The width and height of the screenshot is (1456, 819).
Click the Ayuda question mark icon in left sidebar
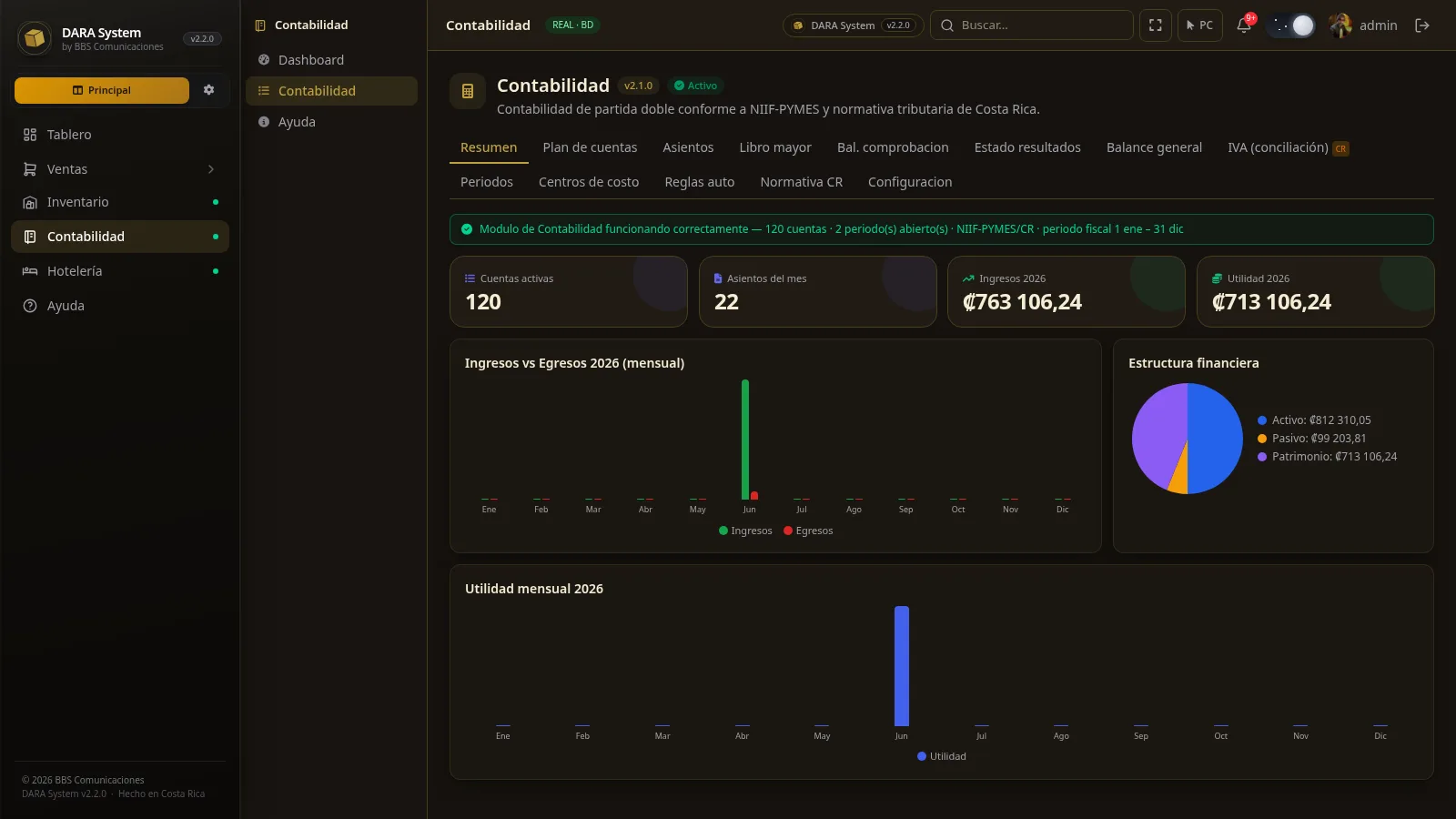tap(30, 306)
